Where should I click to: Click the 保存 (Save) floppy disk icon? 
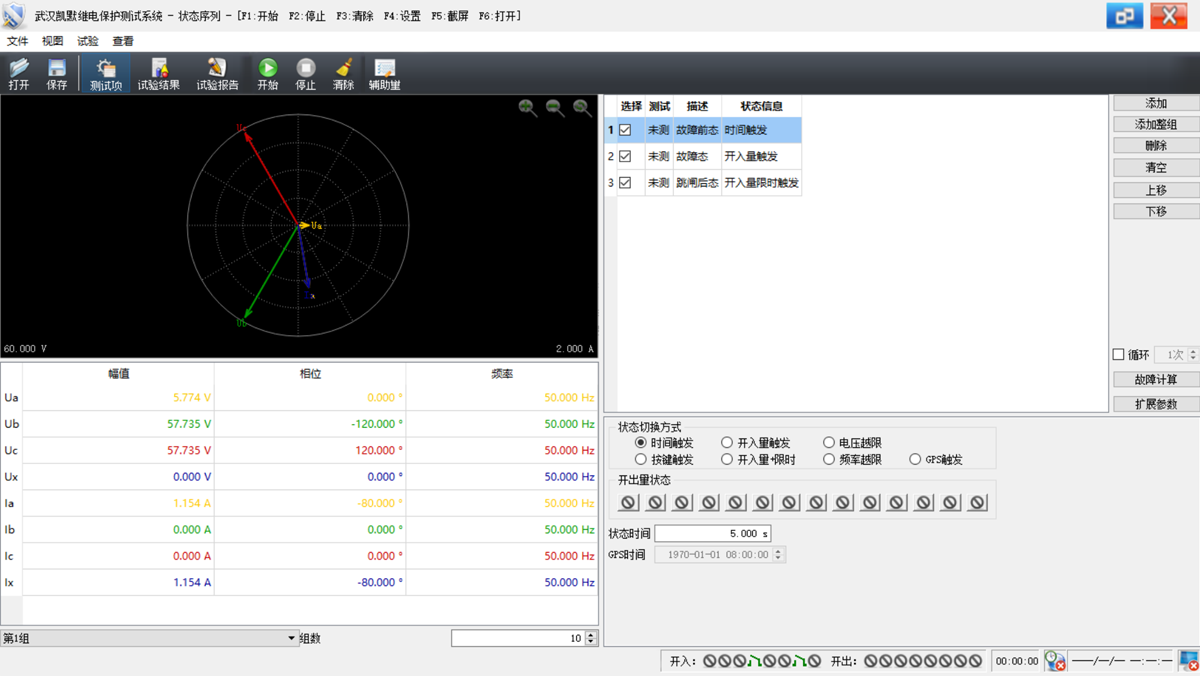pos(57,68)
